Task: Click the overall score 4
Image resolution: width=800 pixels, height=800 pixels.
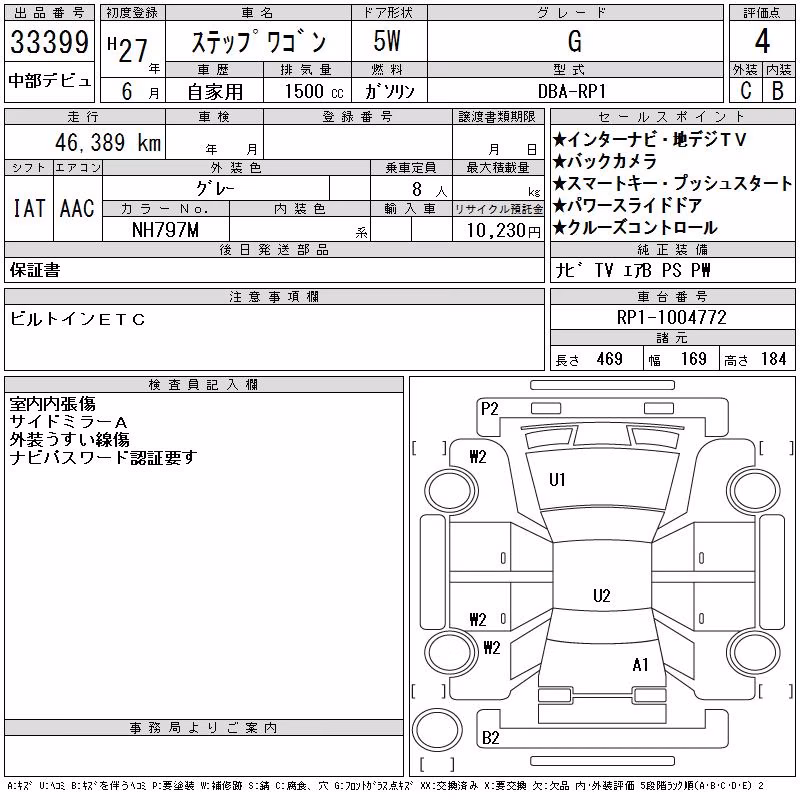Action: coord(762,41)
